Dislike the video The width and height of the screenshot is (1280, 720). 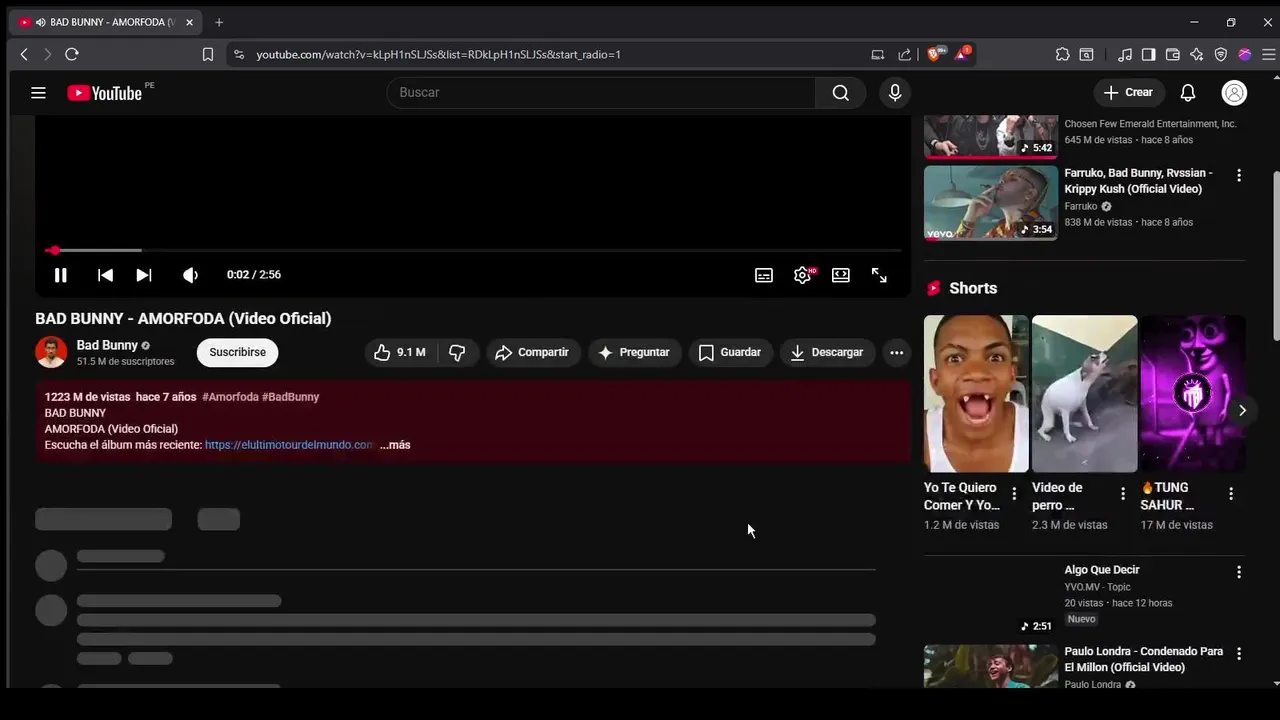pos(457,352)
